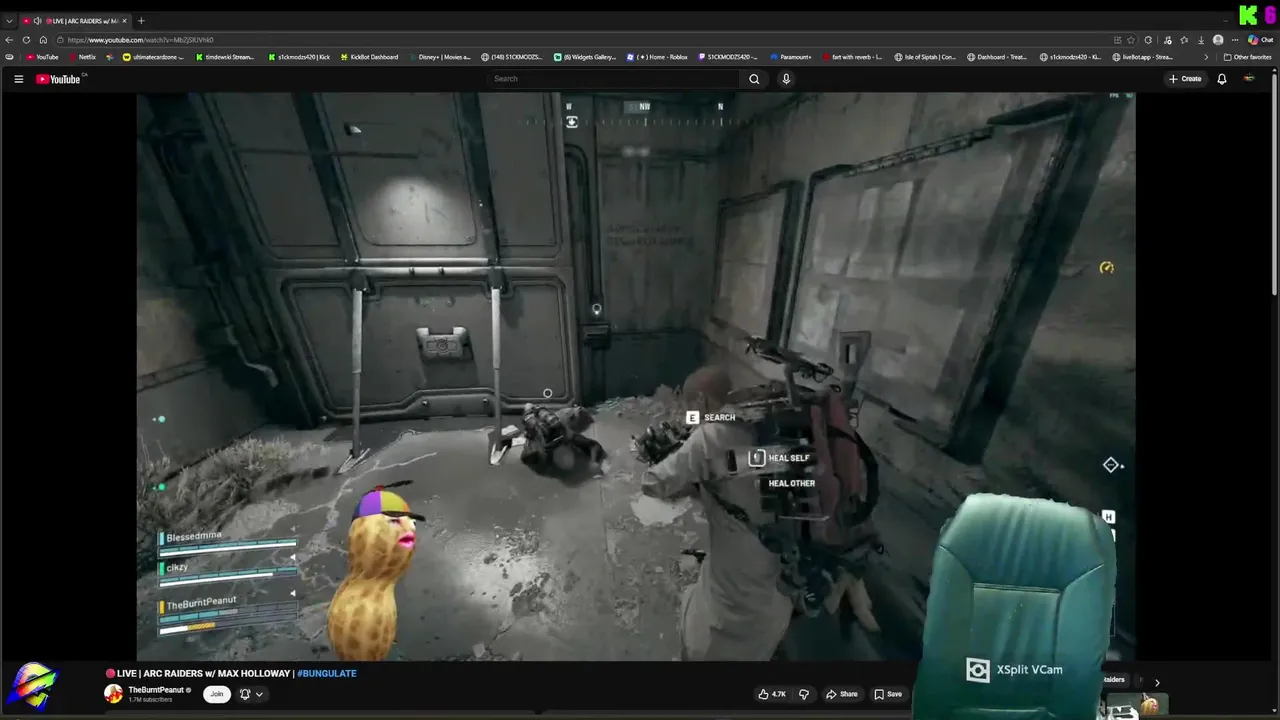Dislike the video with thumbs down
1280x720 pixels.
click(803, 694)
